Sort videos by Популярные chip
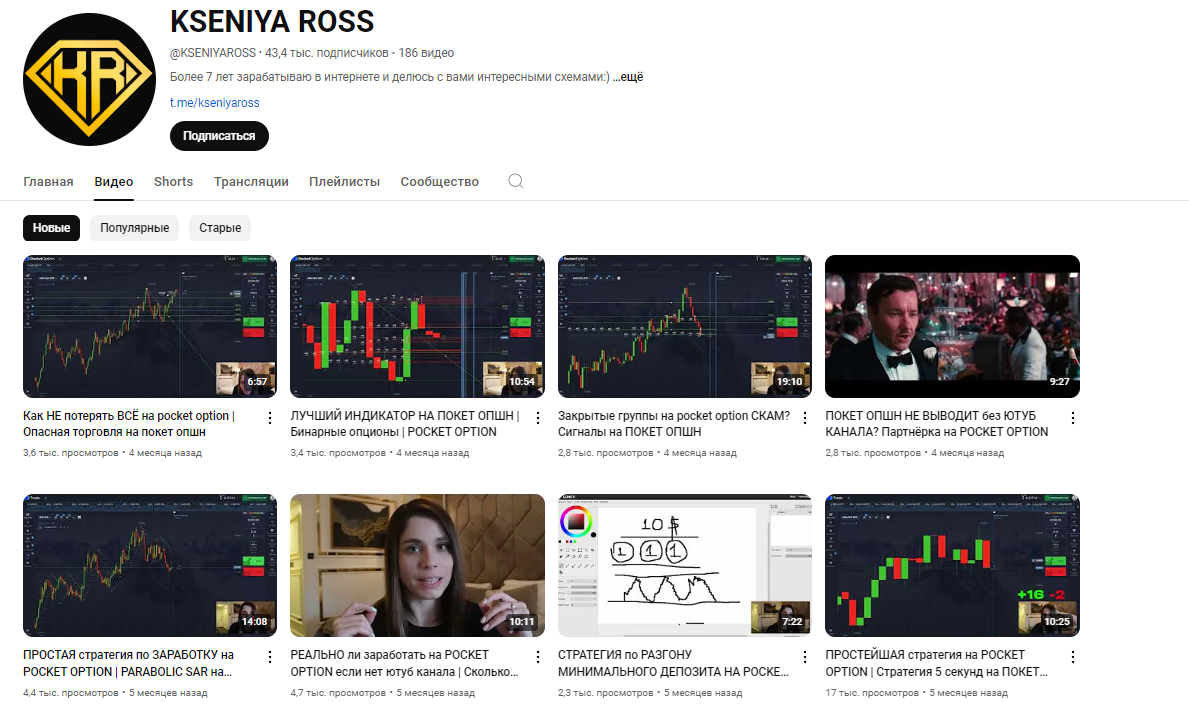Screen dimensions: 1189x717 [135, 227]
